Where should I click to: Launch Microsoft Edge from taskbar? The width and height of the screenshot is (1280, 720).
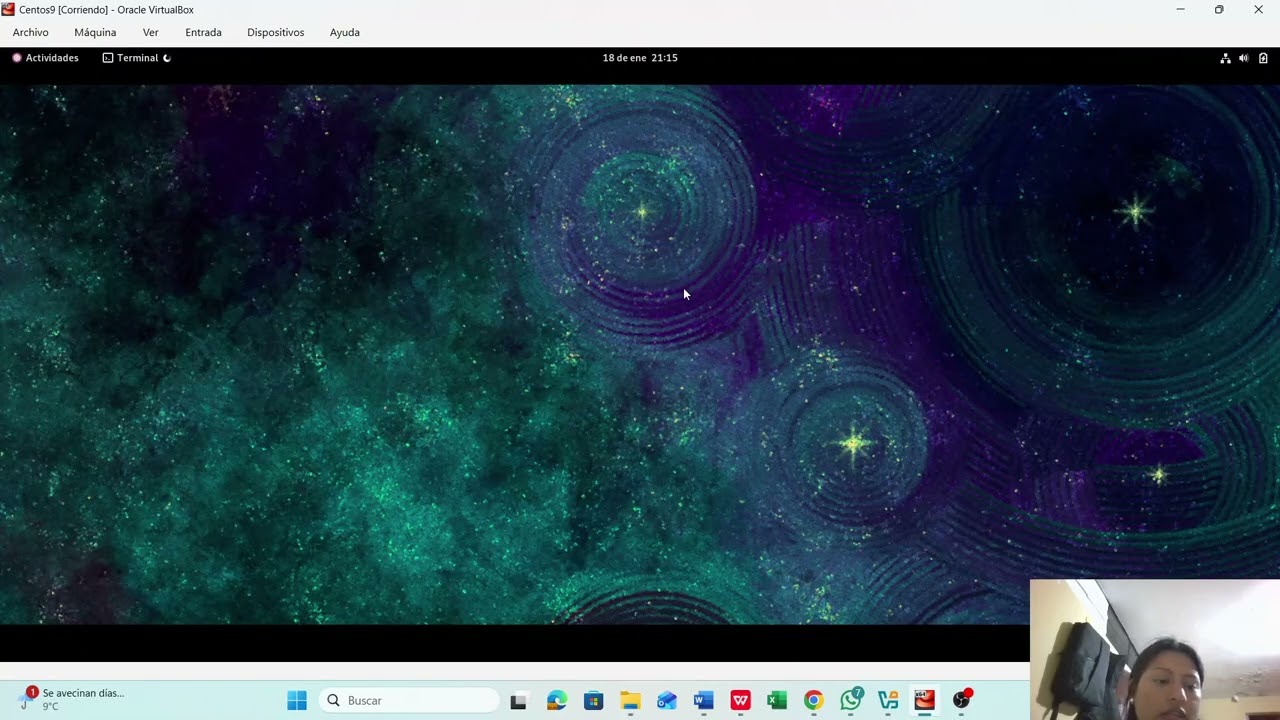coord(557,700)
